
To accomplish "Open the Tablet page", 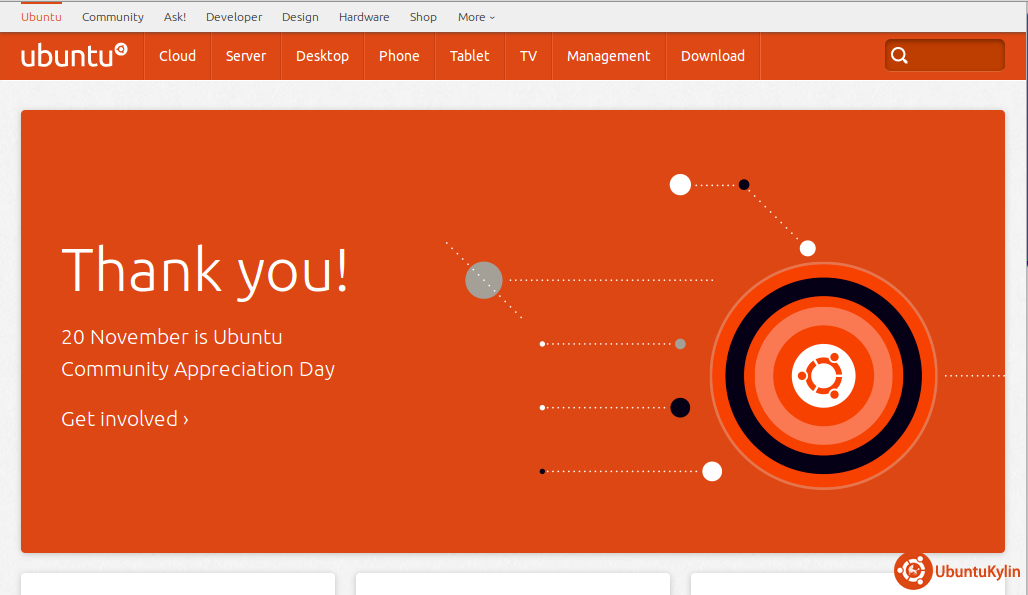I will [469, 56].
